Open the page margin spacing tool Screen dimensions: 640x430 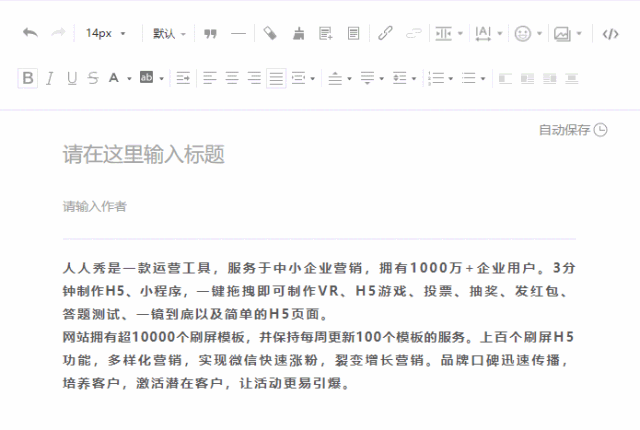pyautogui.click(x=443, y=33)
